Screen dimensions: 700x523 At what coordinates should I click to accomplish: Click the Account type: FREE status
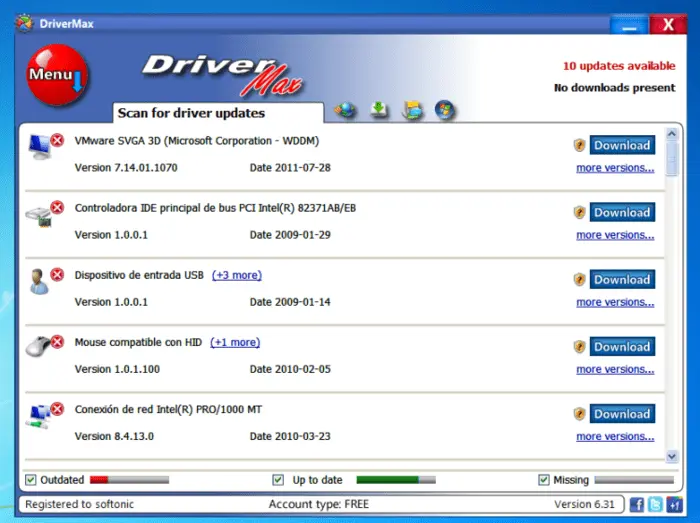pos(319,504)
